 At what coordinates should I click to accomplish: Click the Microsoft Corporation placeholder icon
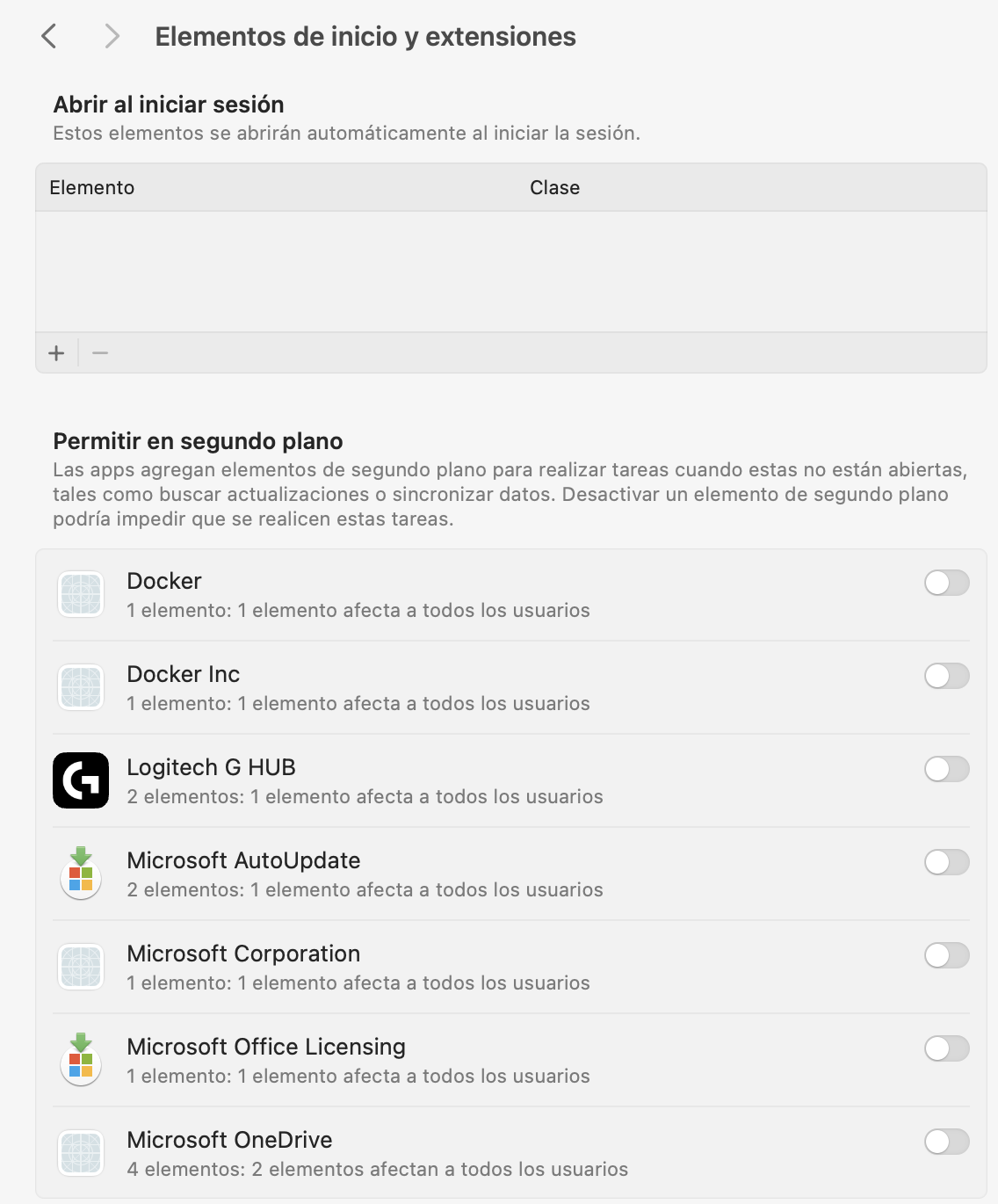coord(81,967)
